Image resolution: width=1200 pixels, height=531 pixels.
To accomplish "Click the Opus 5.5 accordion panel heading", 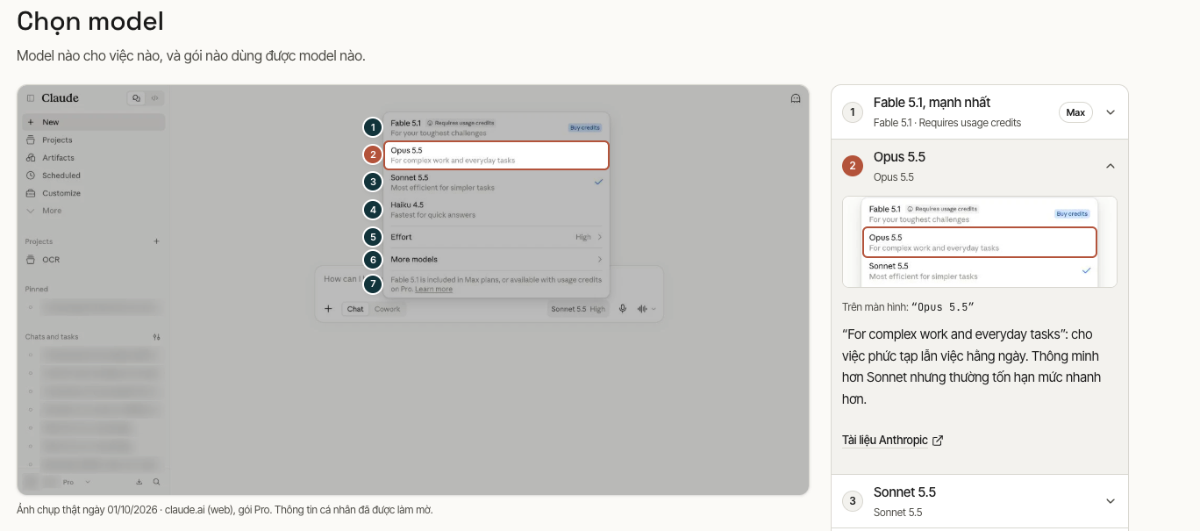I will (899, 157).
